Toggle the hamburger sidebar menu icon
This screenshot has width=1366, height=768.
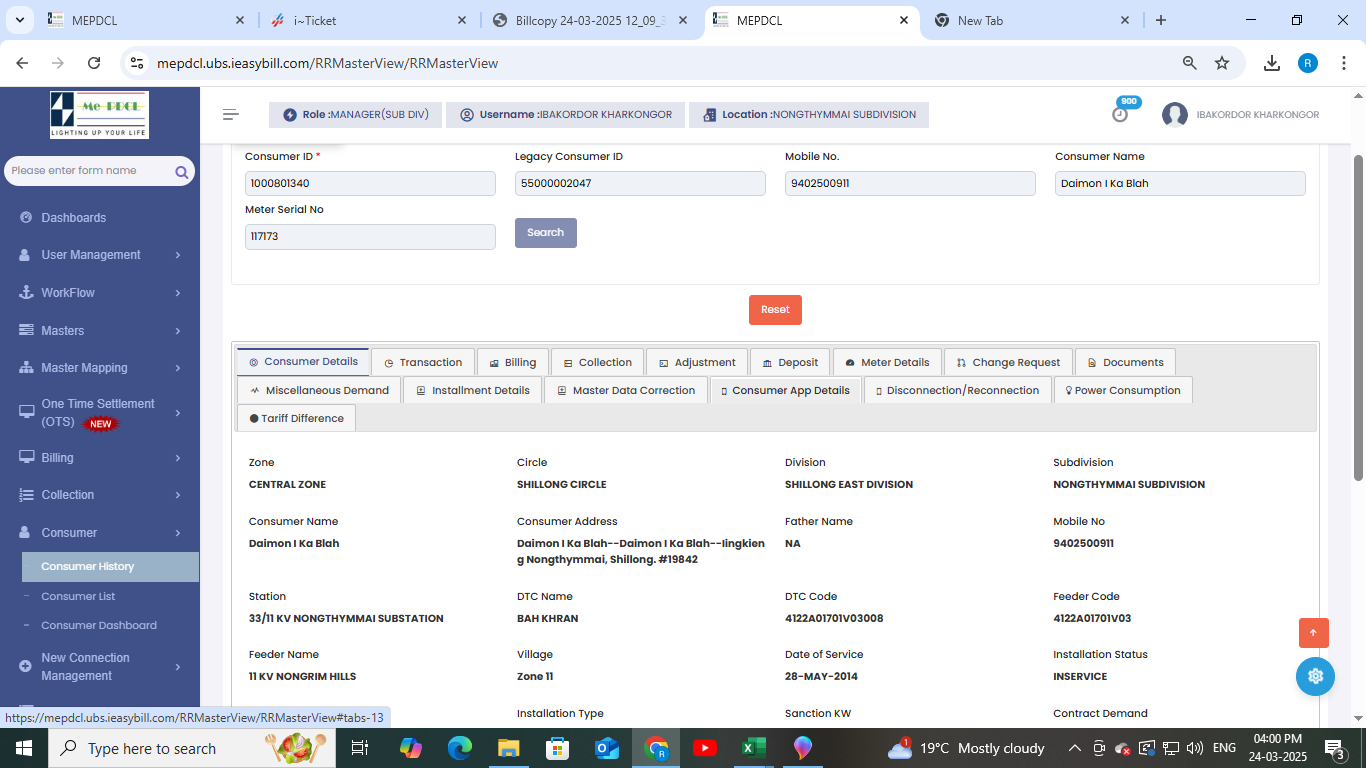pos(231,114)
